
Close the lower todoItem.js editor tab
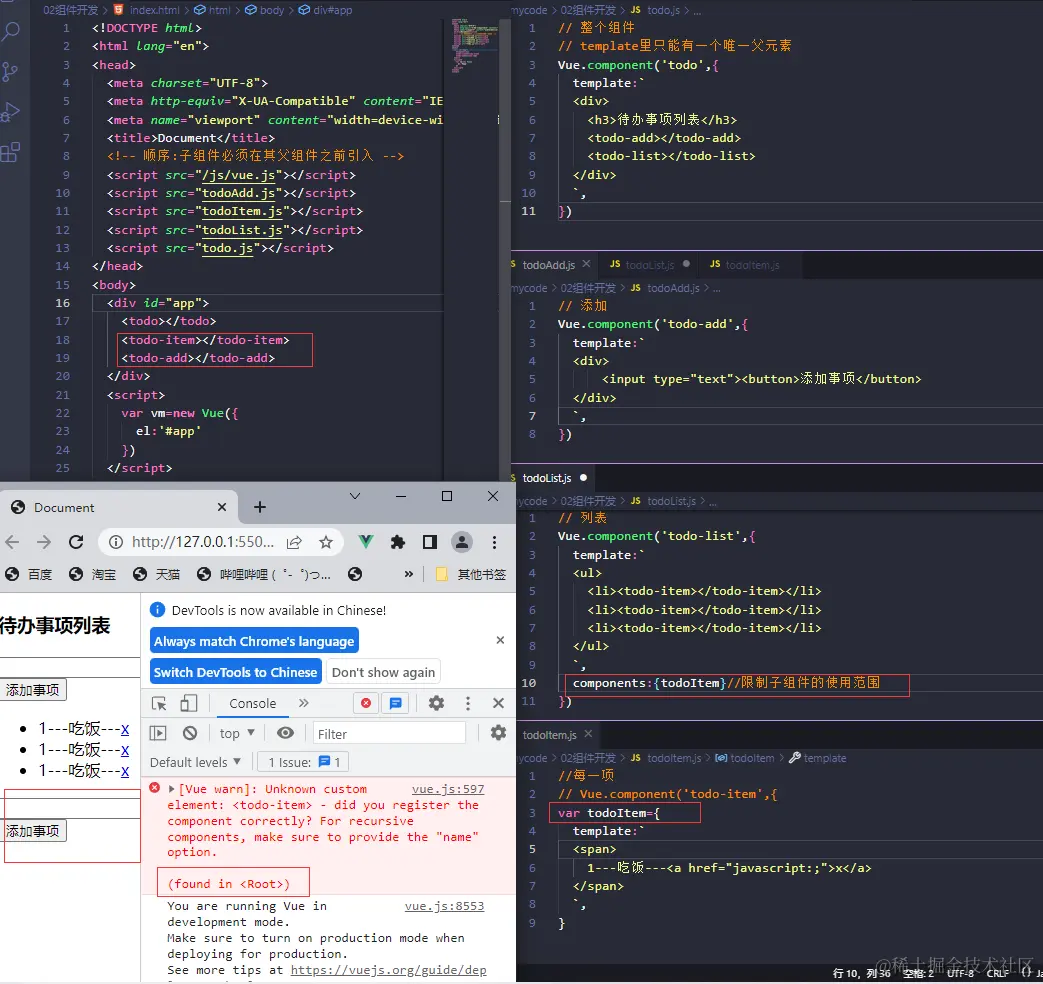588,734
